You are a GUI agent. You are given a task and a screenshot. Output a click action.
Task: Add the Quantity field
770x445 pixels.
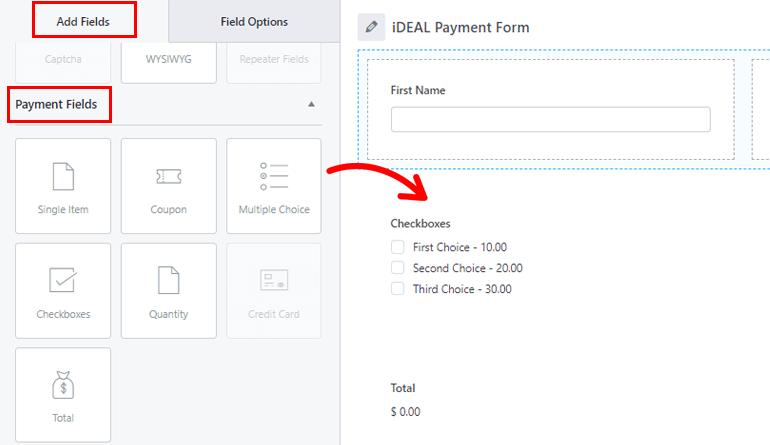pyautogui.click(x=169, y=290)
